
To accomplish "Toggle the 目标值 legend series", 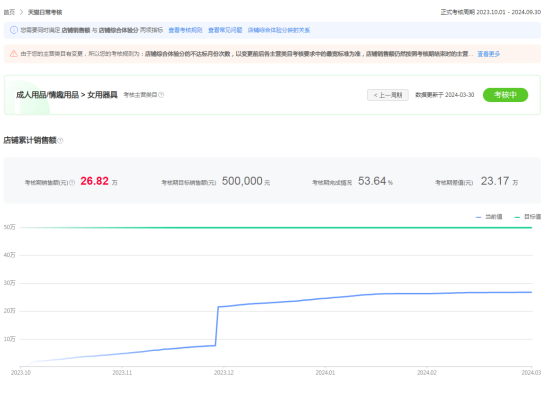I will pyautogui.click(x=528, y=217).
